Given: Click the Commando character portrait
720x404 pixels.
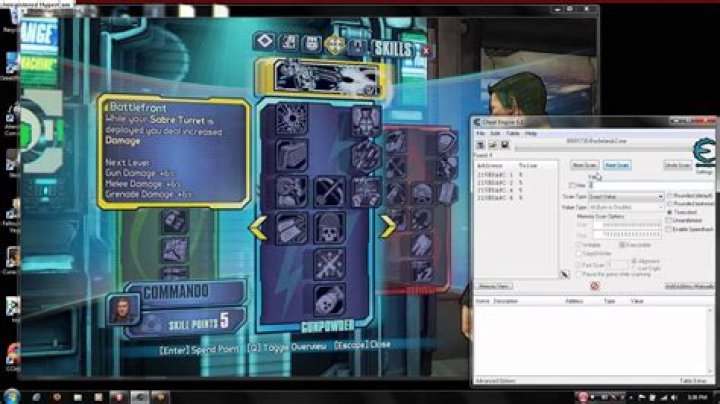Looking at the screenshot, I should [123, 309].
